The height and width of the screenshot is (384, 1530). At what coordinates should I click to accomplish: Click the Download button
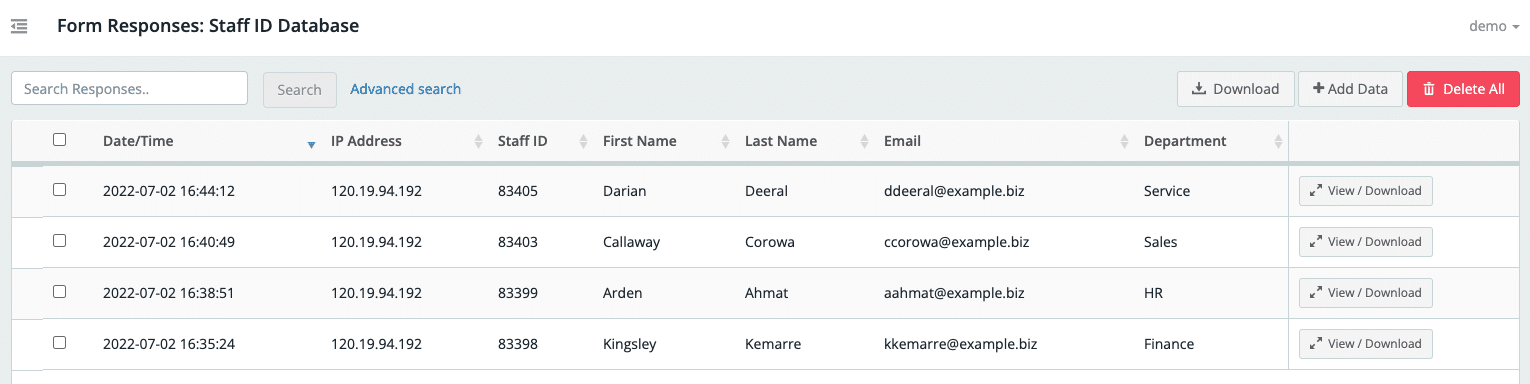pyautogui.click(x=1236, y=89)
